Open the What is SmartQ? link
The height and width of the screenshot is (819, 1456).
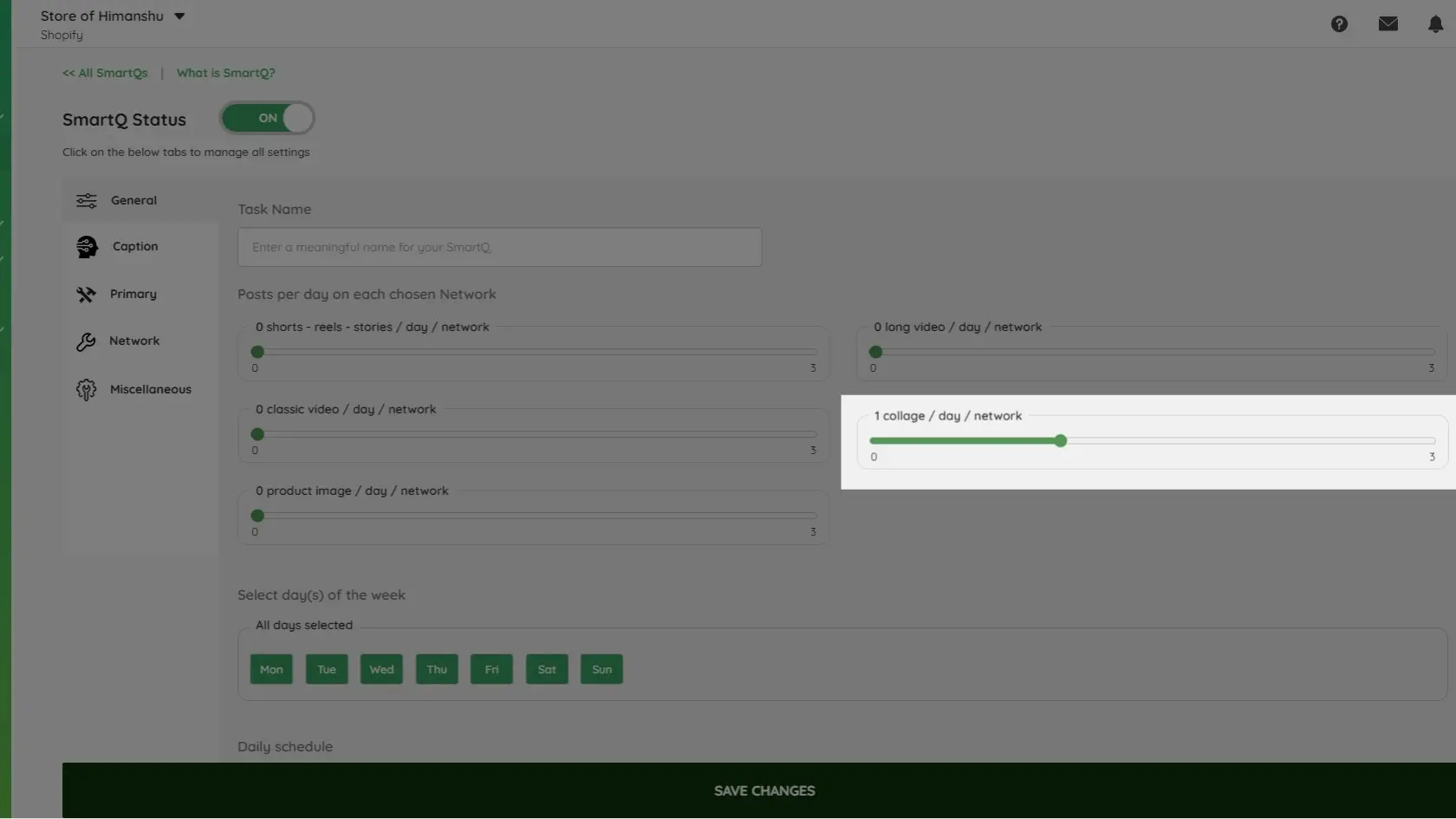(226, 73)
